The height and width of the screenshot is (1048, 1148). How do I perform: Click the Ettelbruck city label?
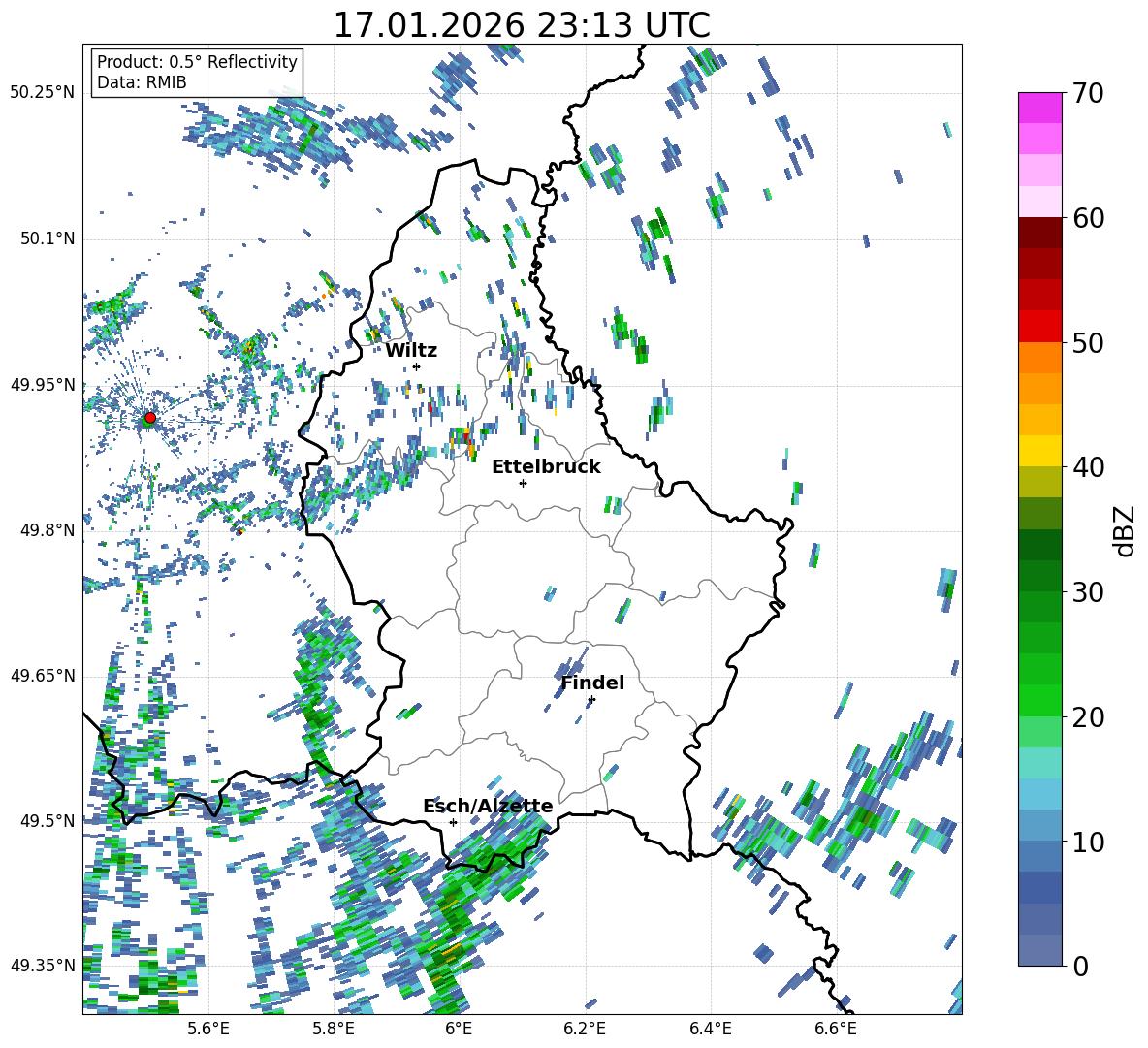546,467
